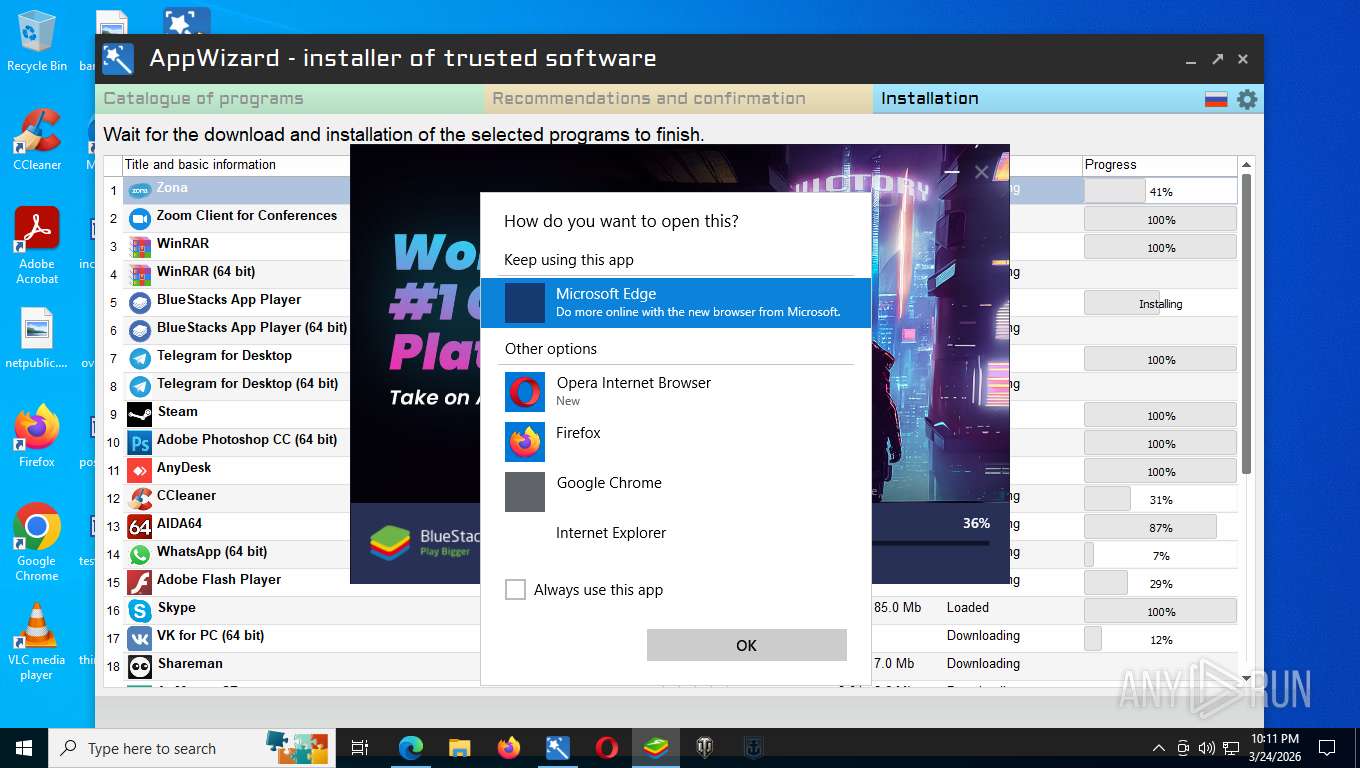Click the VK for PC Downloading status
The width and height of the screenshot is (1360, 768).
point(984,635)
